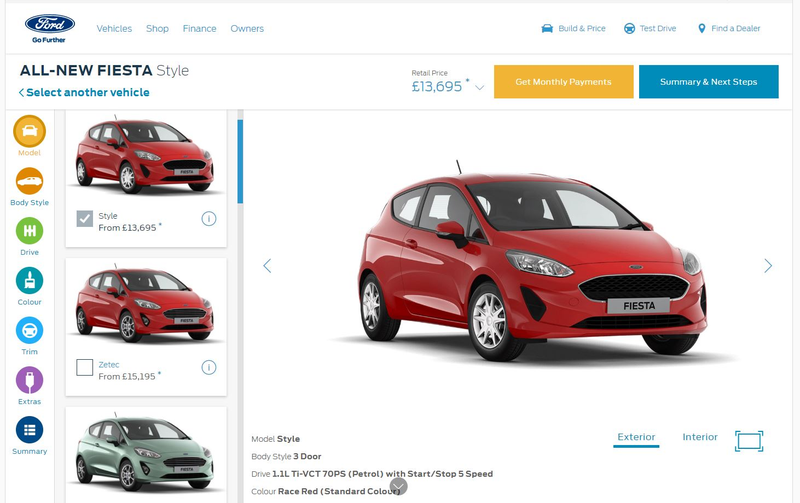Click the large red Fiesta image
This screenshot has width=800, height=503.
533,263
